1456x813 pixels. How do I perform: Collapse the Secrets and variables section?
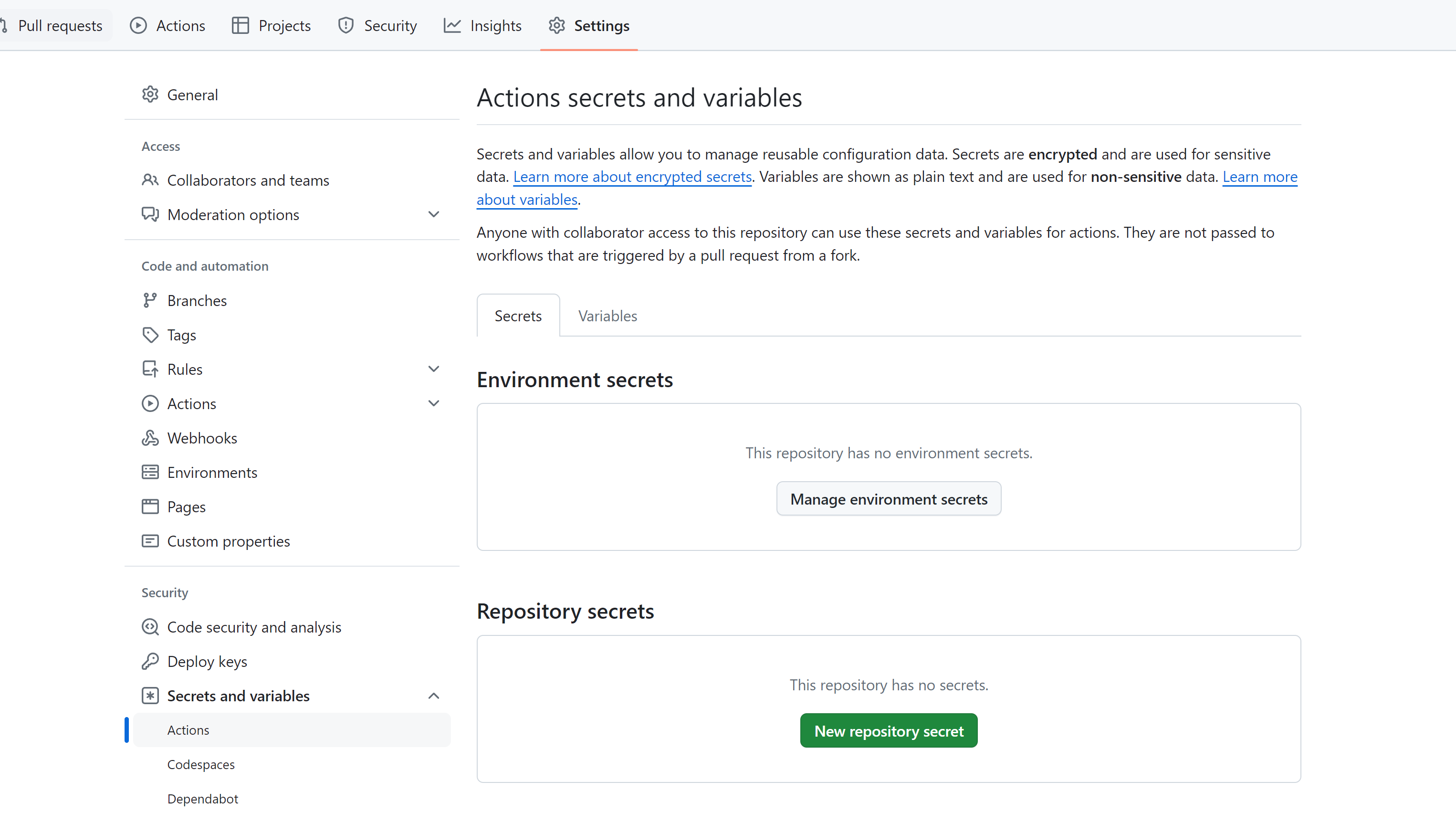click(434, 695)
